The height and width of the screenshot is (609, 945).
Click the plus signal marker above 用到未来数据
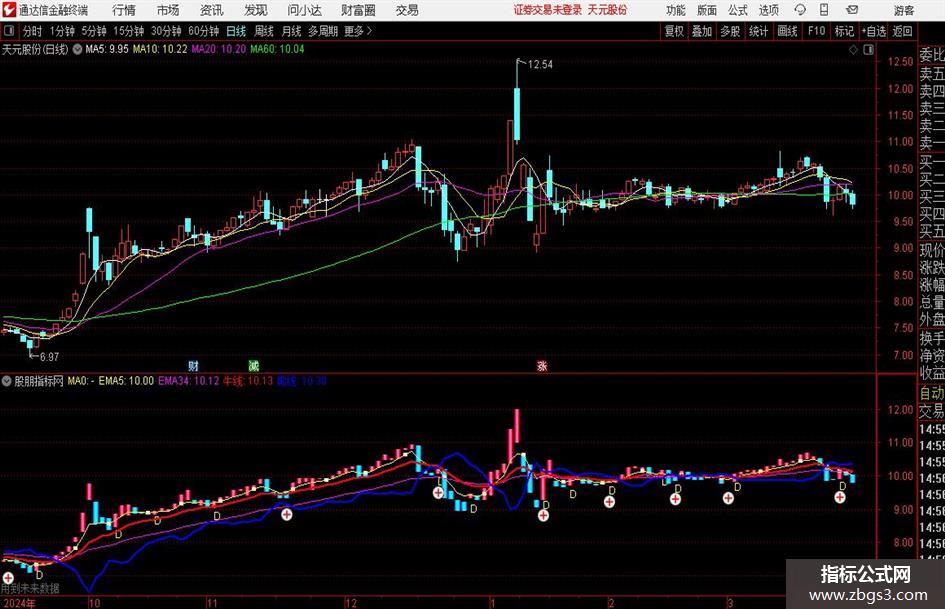point(8,577)
